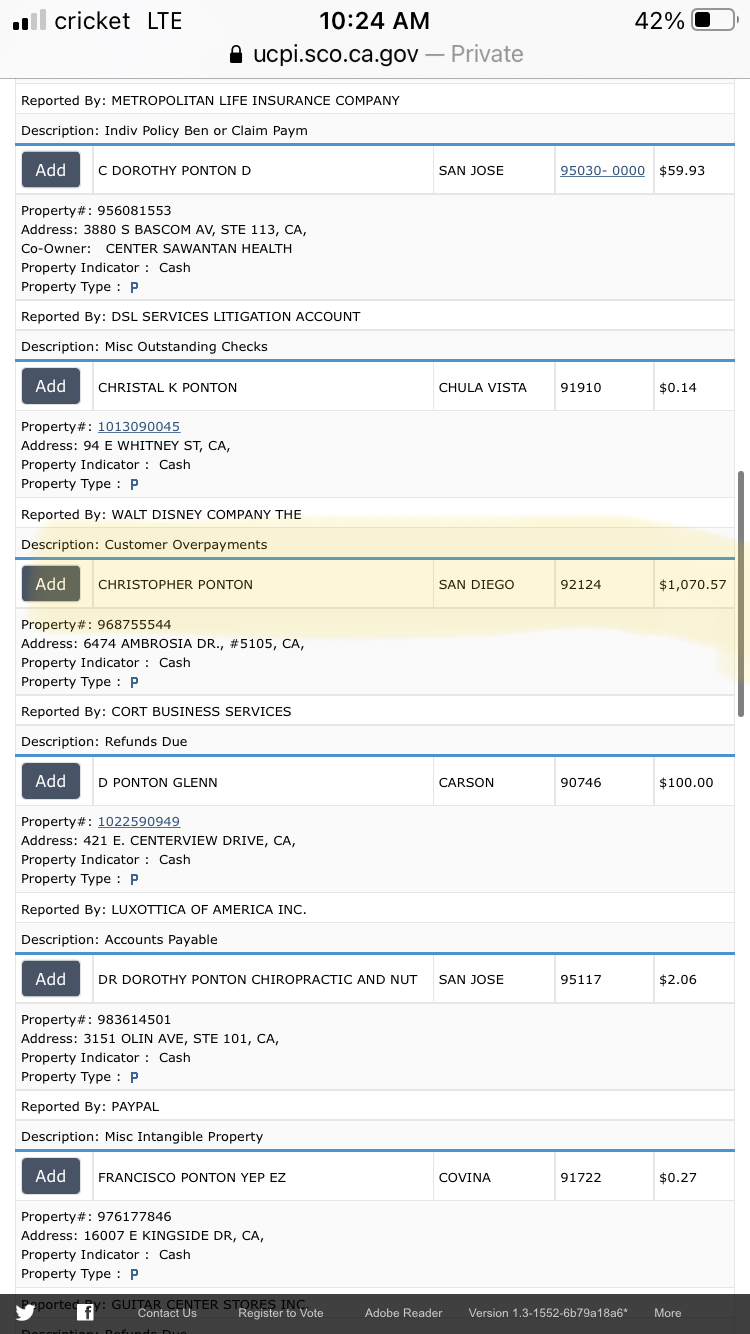Select zip code 91910 cell

click(x=604, y=387)
